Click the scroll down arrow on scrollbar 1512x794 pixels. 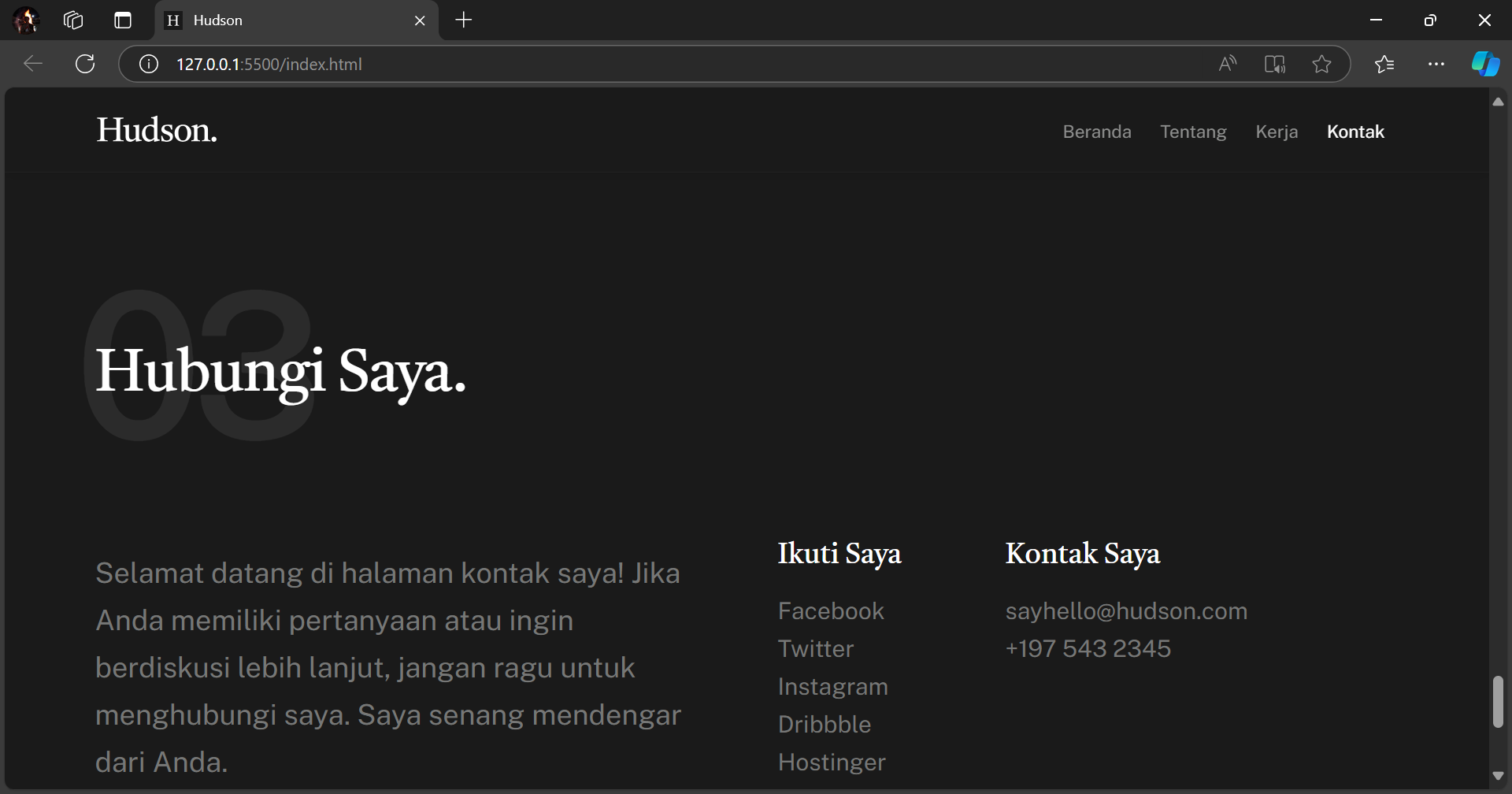point(1498,776)
